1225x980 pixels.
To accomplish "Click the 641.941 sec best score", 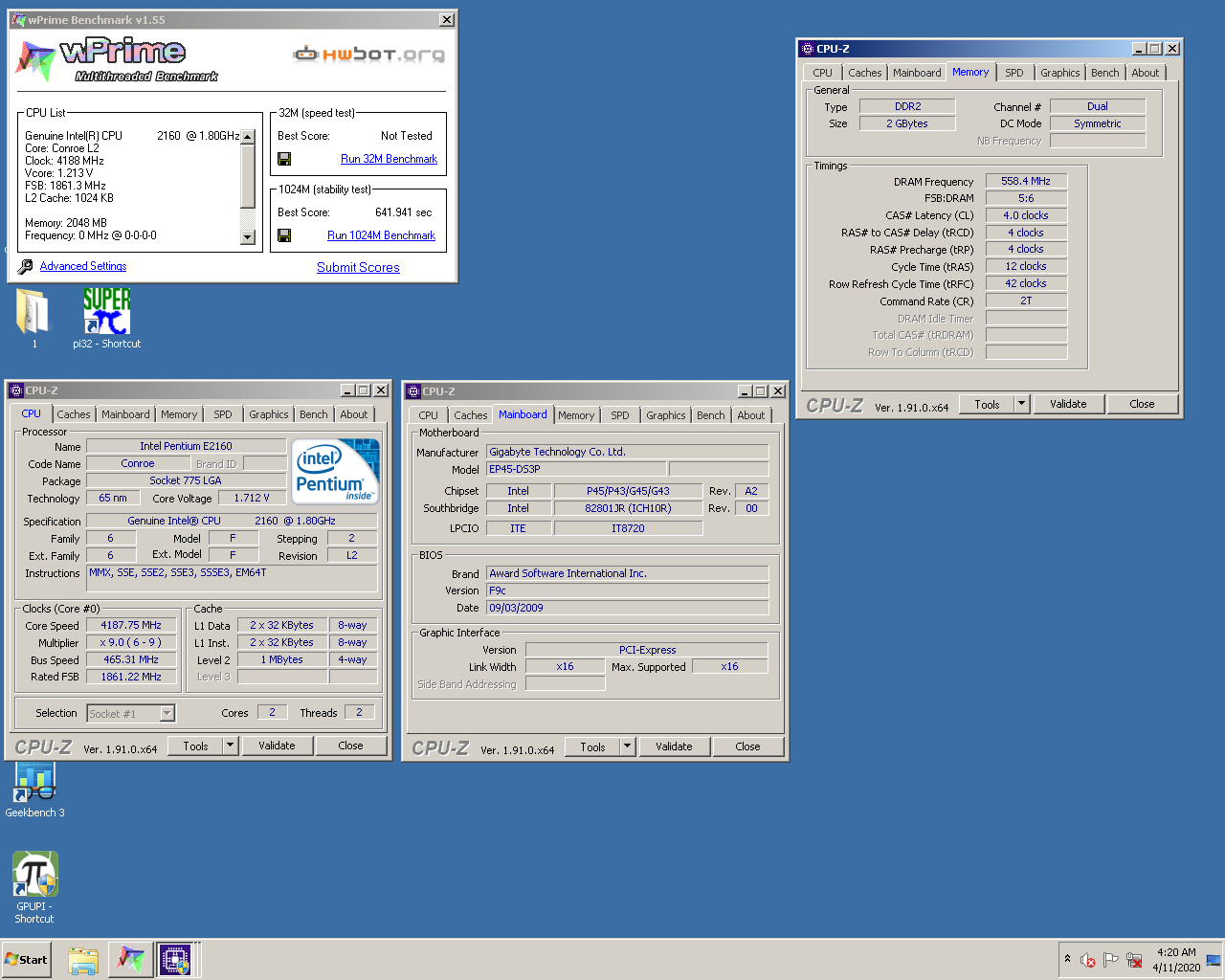I will pyautogui.click(x=403, y=212).
